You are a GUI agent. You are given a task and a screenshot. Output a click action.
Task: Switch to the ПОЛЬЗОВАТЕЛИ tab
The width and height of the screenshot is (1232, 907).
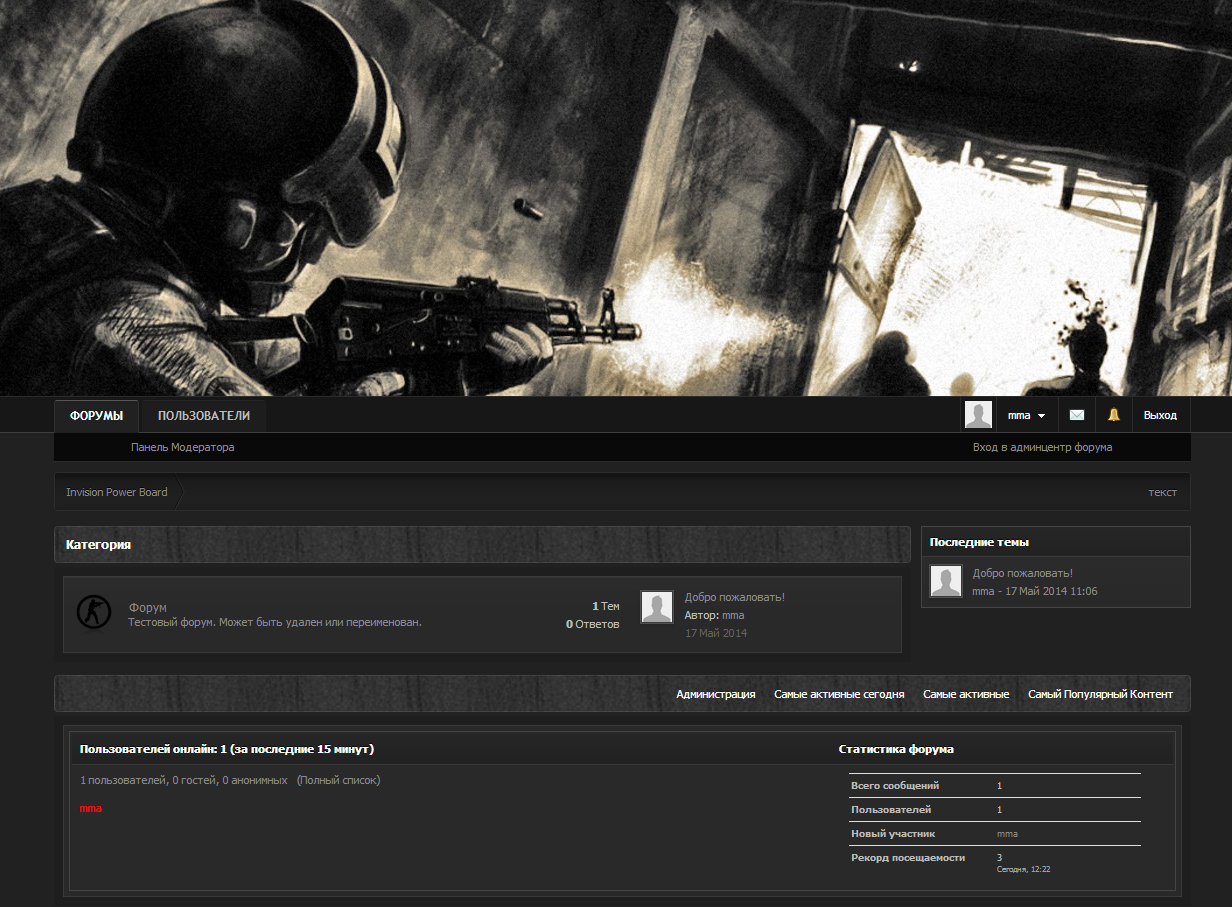click(x=204, y=416)
